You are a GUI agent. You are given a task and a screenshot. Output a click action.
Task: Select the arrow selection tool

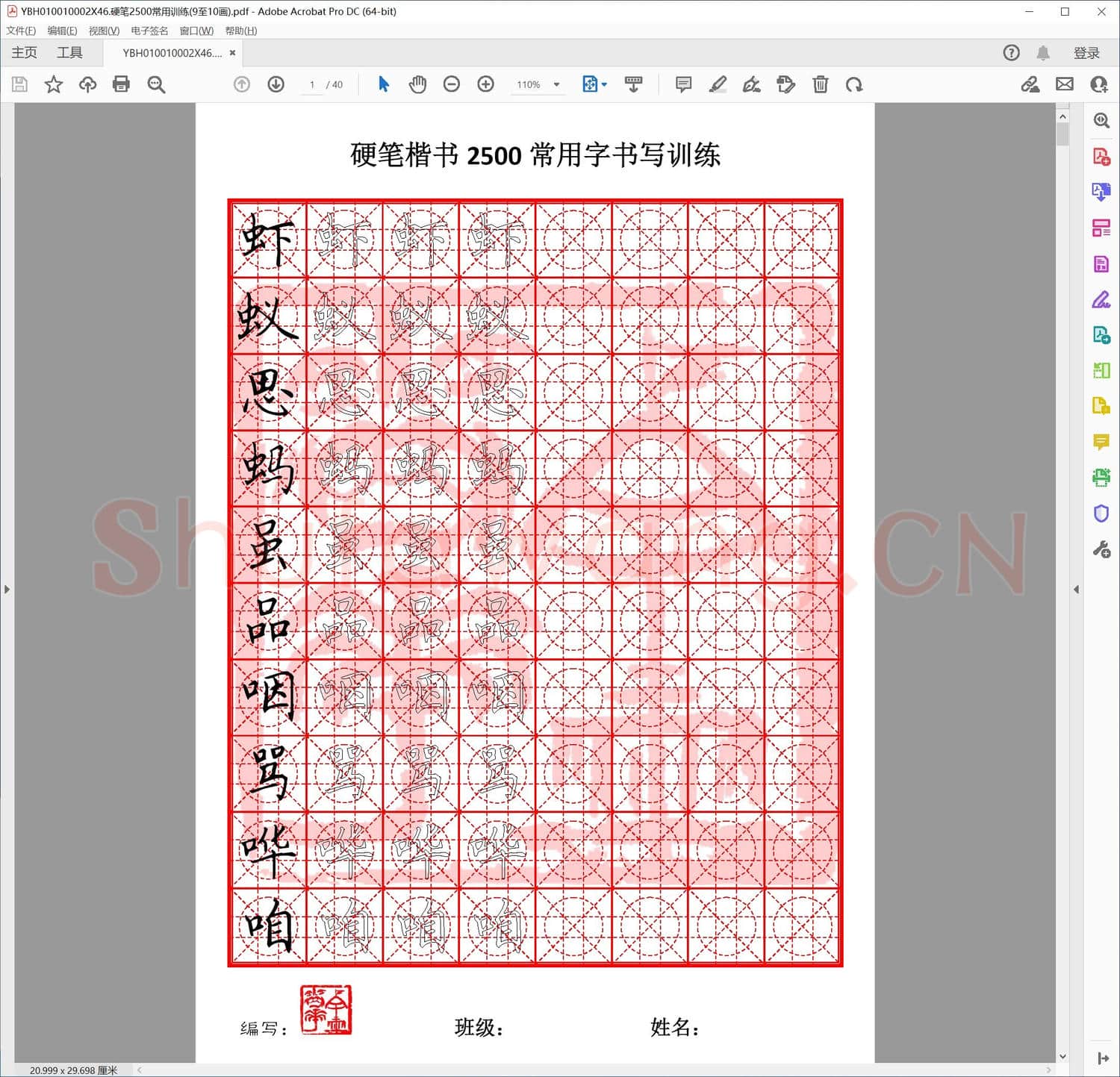pyautogui.click(x=384, y=84)
